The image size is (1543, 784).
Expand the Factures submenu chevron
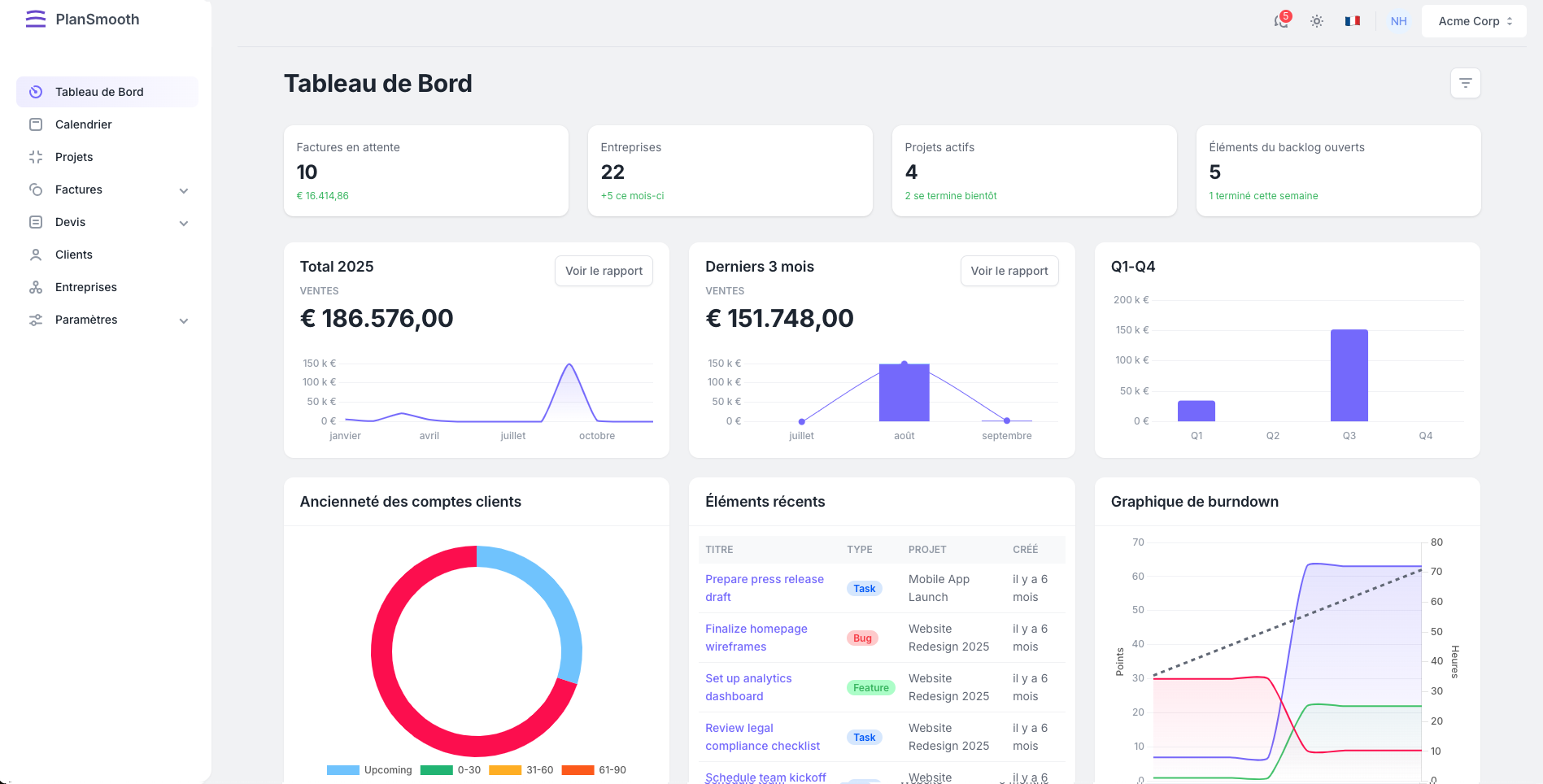[184, 190]
